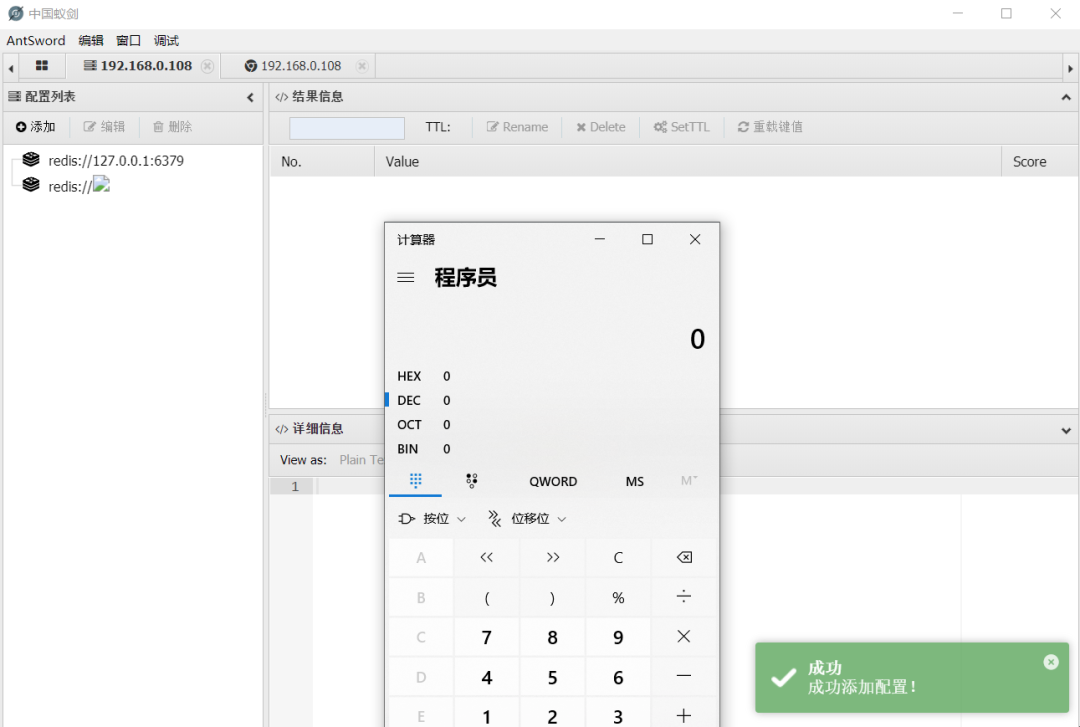
Task: Open the 按位 bitwise dropdown
Action: pyautogui.click(x=432, y=519)
